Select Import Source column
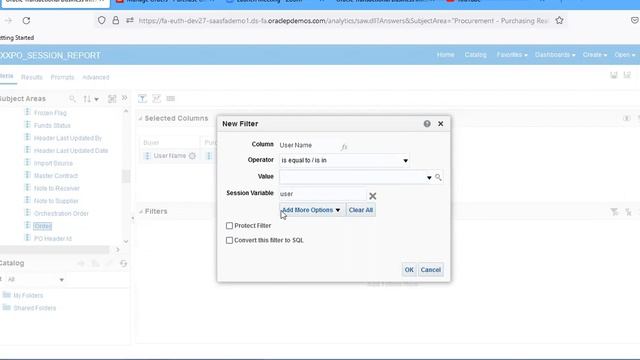640x360 pixels. (53, 163)
